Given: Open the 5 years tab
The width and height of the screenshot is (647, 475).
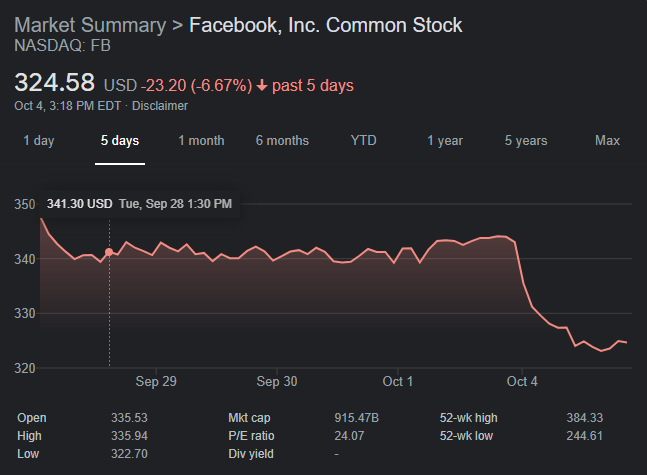Looking at the screenshot, I should 526,141.
